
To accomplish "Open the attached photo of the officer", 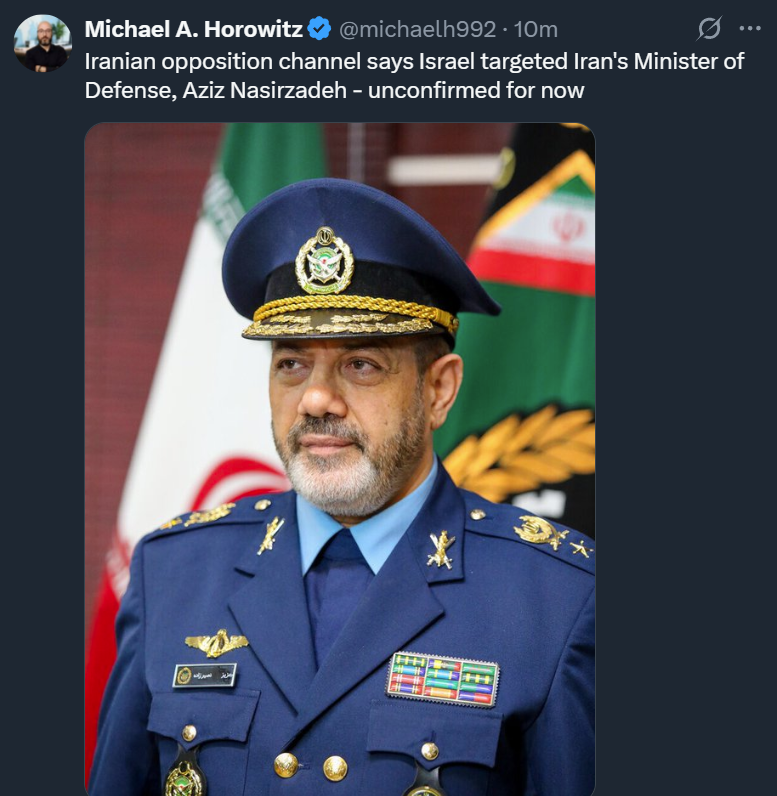I will coord(340,459).
